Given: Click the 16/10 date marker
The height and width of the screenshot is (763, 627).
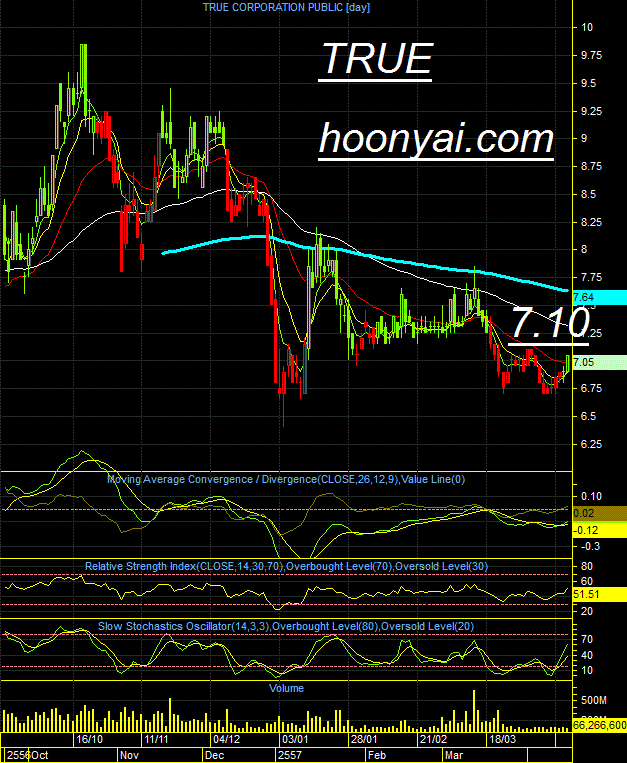Looking at the screenshot, I should point(90,740).
